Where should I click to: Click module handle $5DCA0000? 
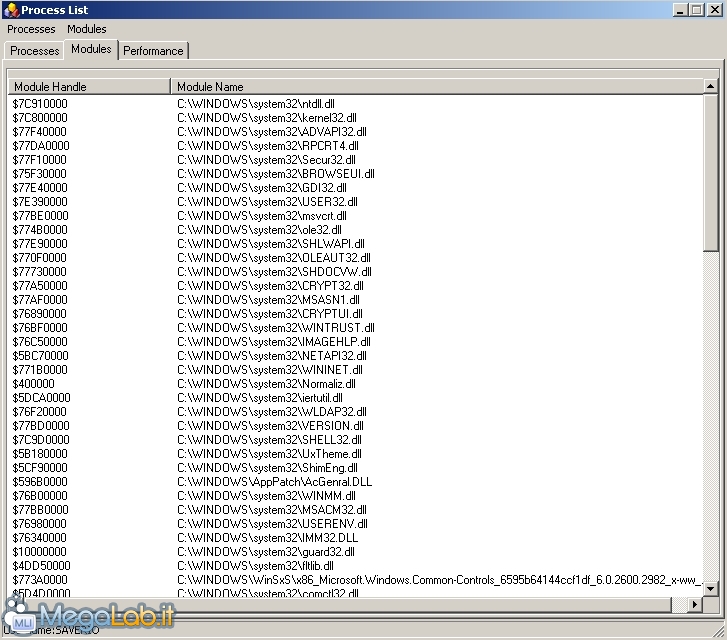click(41, 398)
